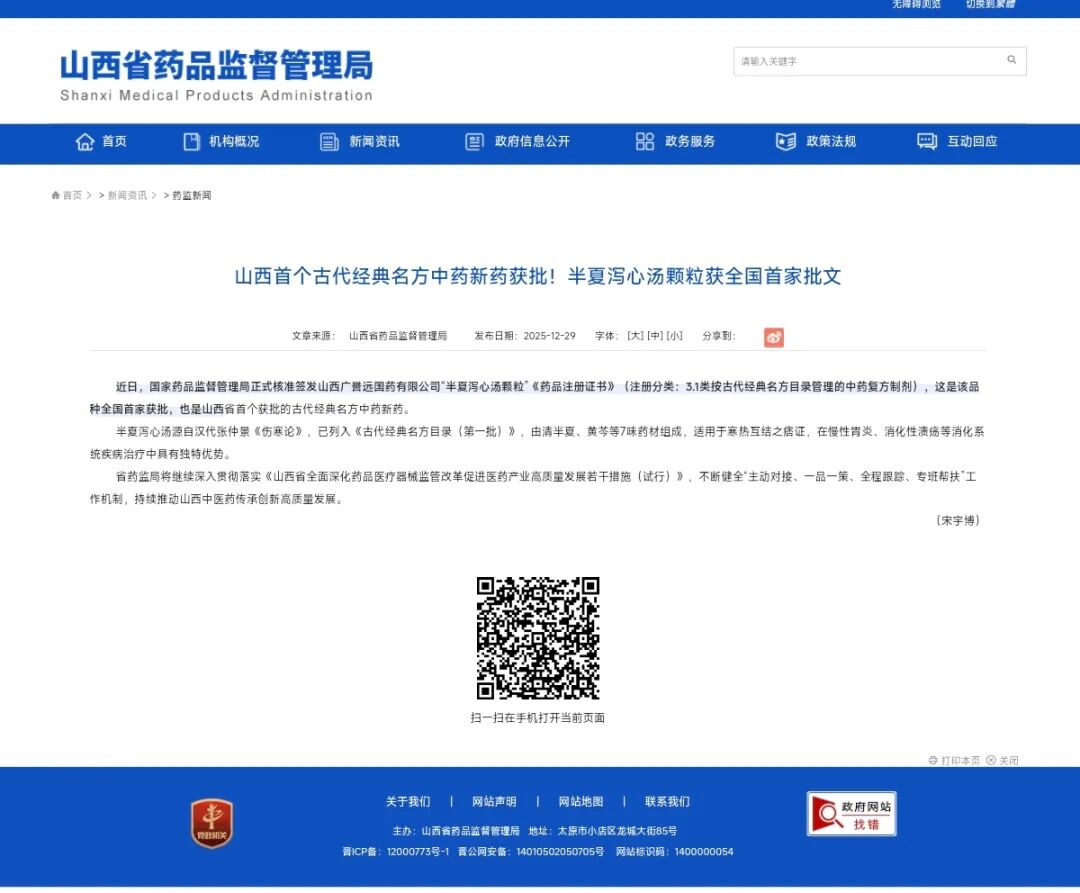Set font size to small [小]

click(x=675, y=336)
